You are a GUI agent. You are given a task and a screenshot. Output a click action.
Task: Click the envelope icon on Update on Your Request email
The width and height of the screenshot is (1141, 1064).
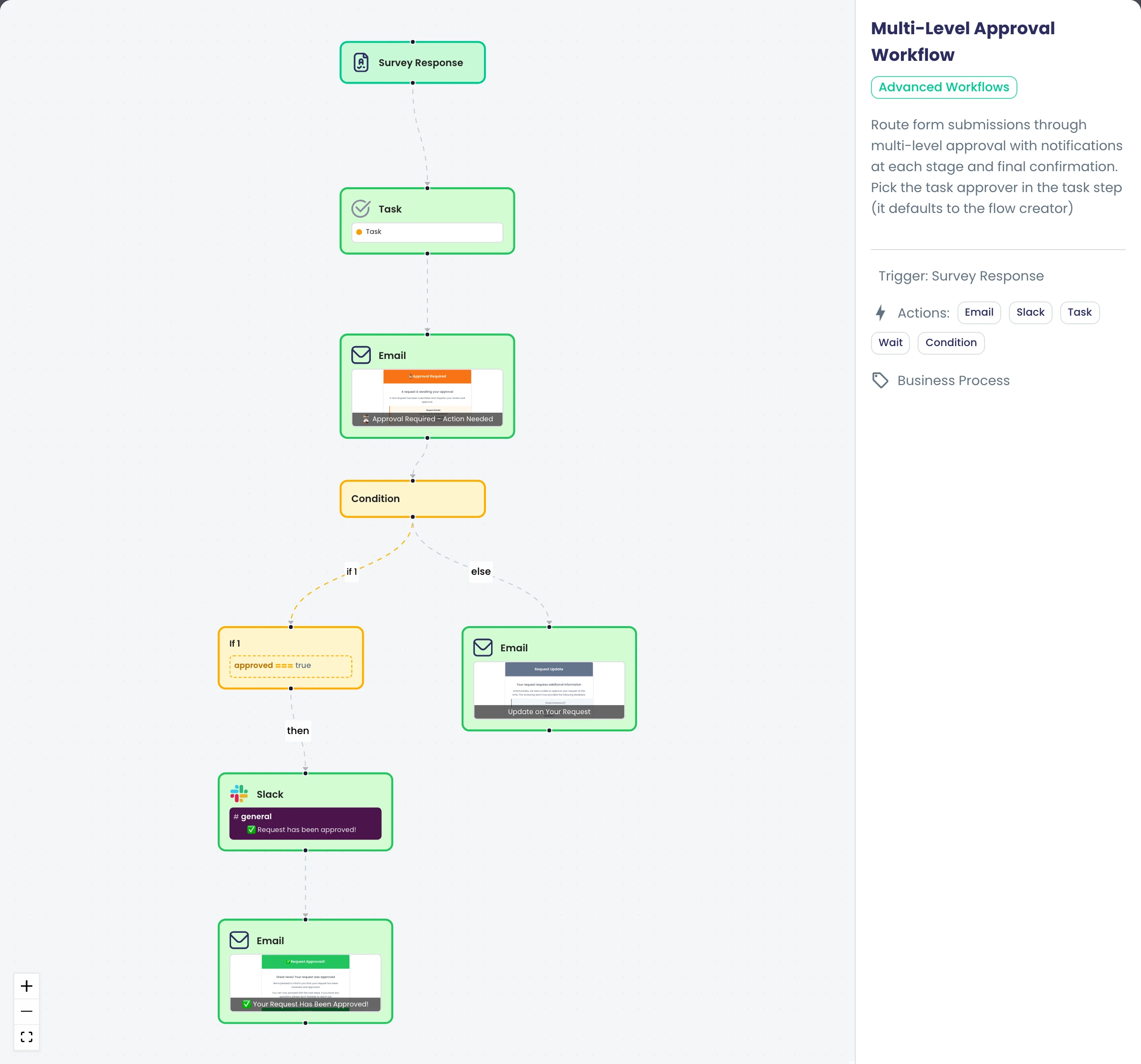pyautogui.click(x=483, y=648)
